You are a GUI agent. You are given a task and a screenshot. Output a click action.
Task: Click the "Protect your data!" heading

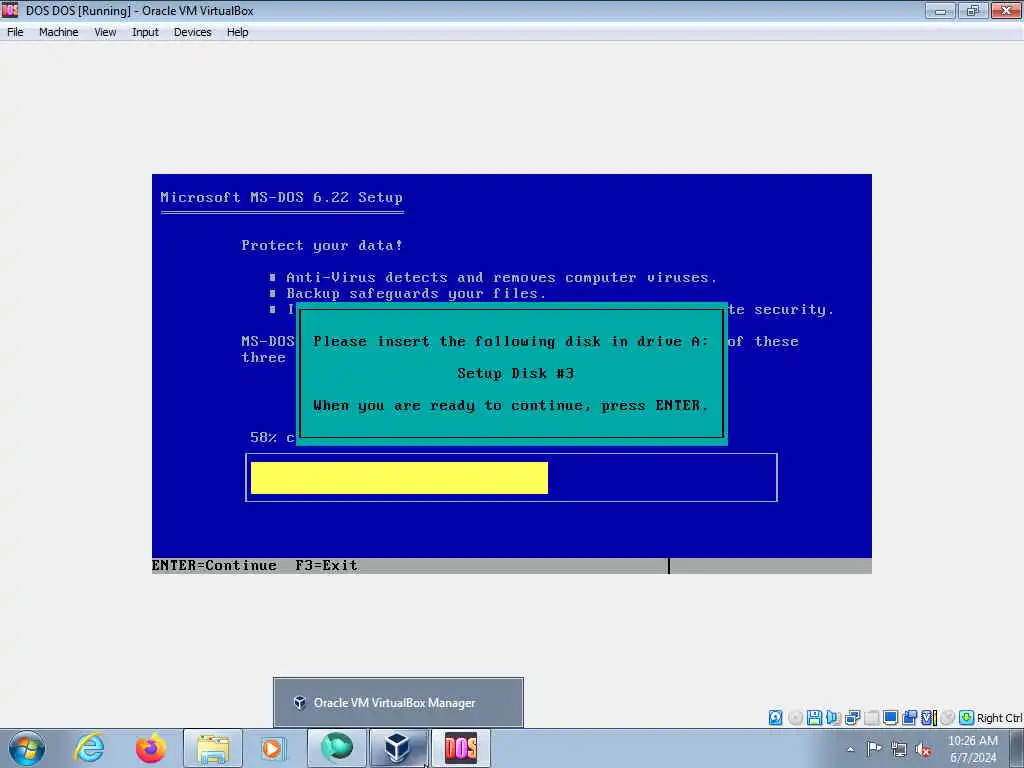tap(322, 246)
